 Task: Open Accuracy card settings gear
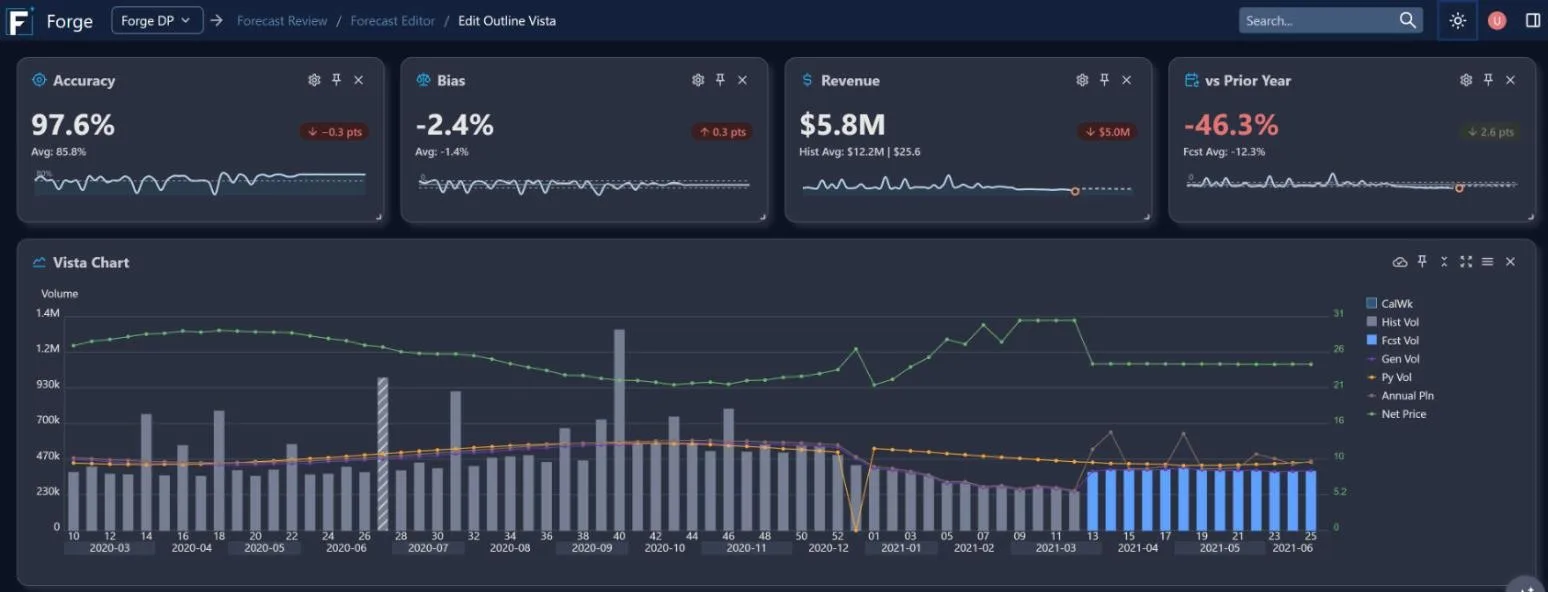pos(314,80)
